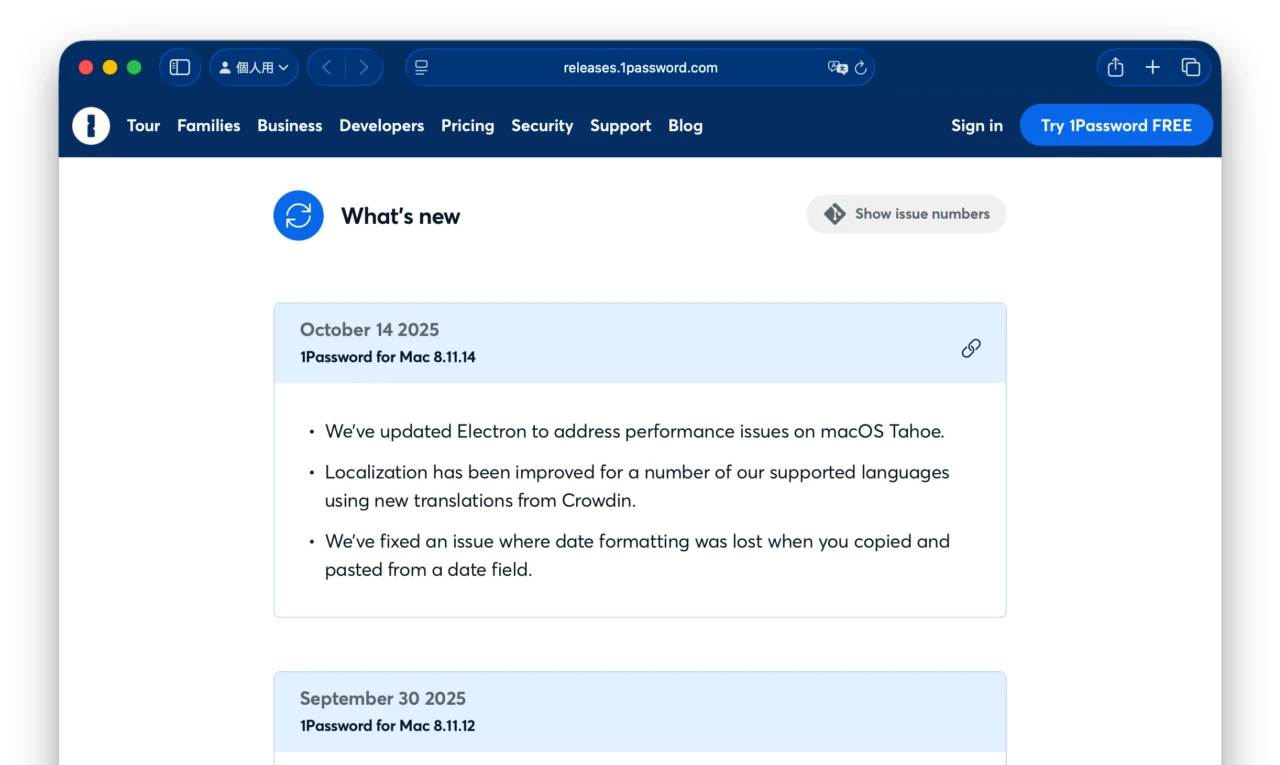The image size is (1280, 765).
Task: Click the address bar showing releases.1password.com
Action: click(638, 67)
